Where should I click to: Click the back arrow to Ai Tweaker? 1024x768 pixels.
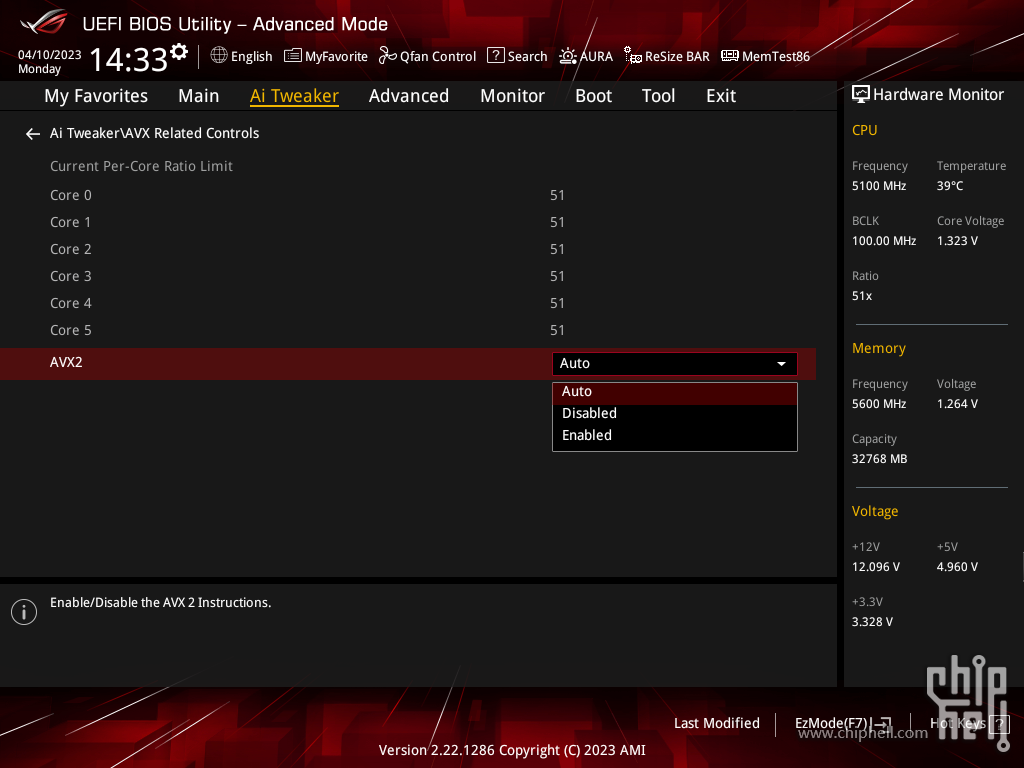coord(33,134)
